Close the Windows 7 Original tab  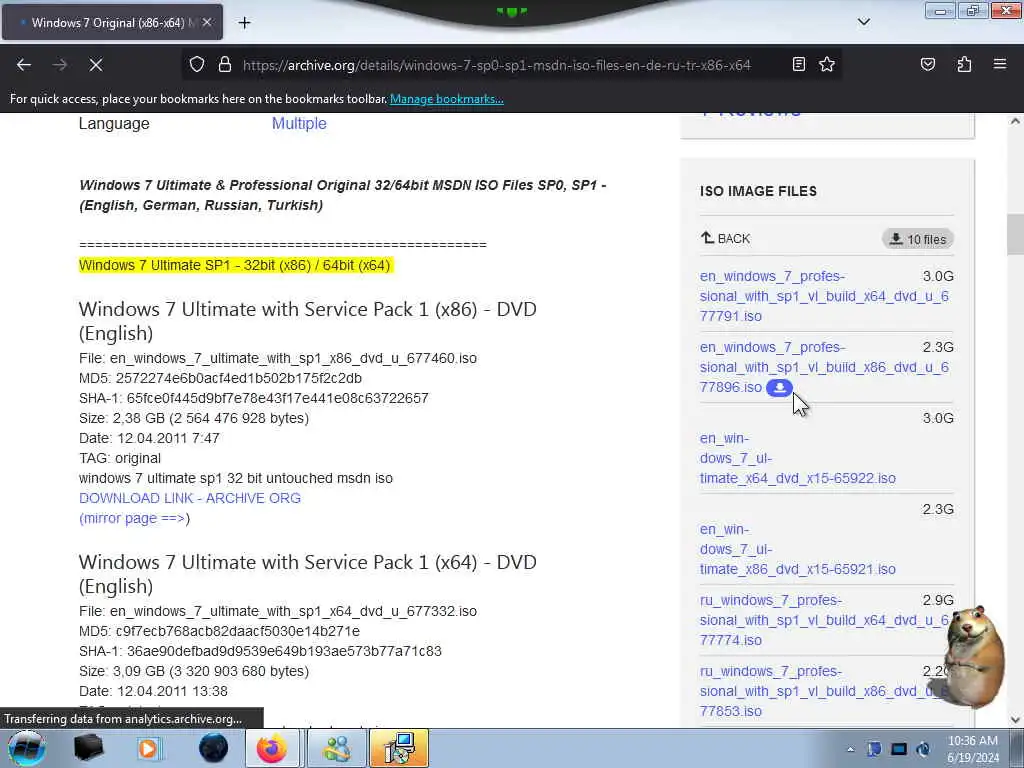coord(207,22)
